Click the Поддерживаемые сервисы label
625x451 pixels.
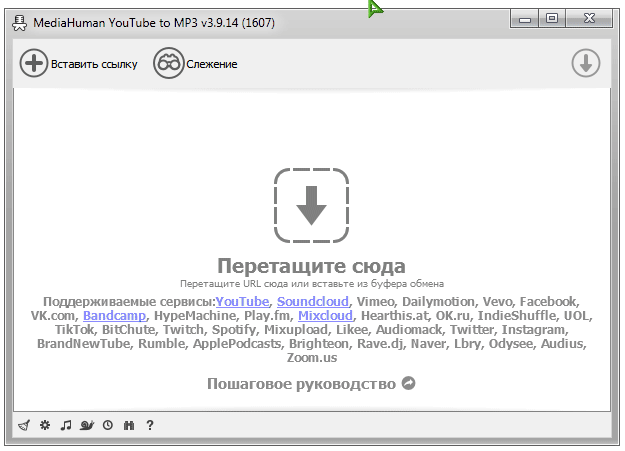point(129,301)
